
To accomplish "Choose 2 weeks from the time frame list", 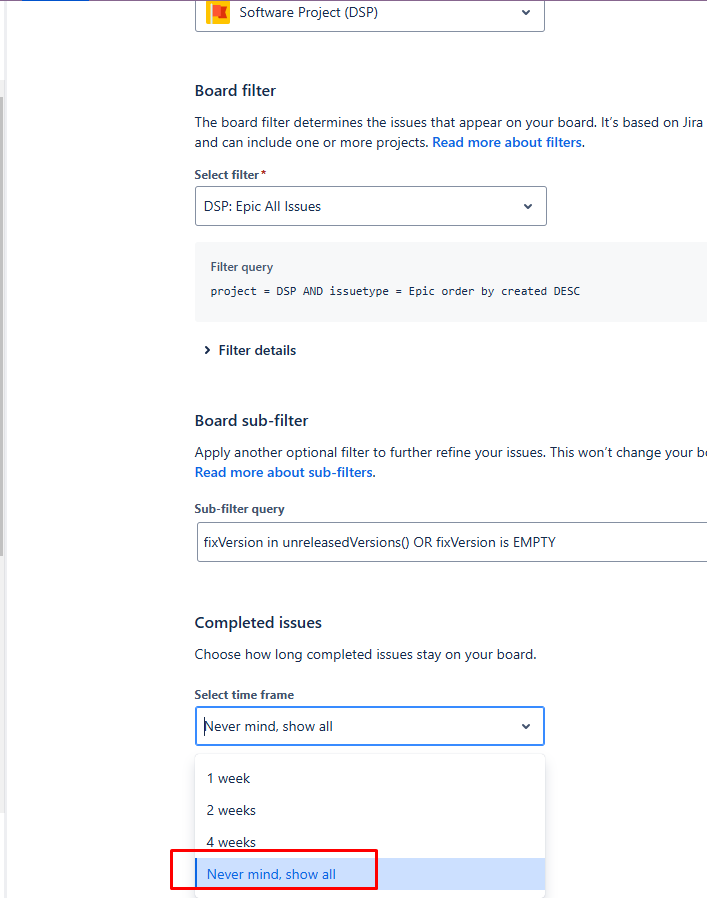I will click(x=231, y=810).
